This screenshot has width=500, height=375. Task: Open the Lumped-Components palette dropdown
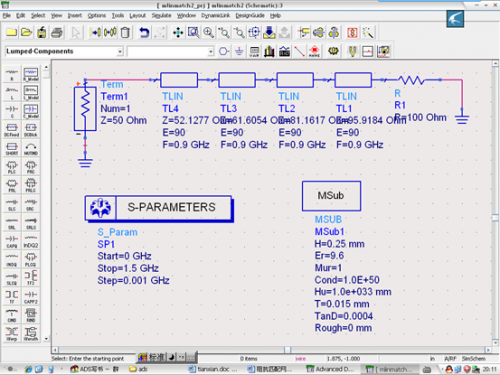120,52
